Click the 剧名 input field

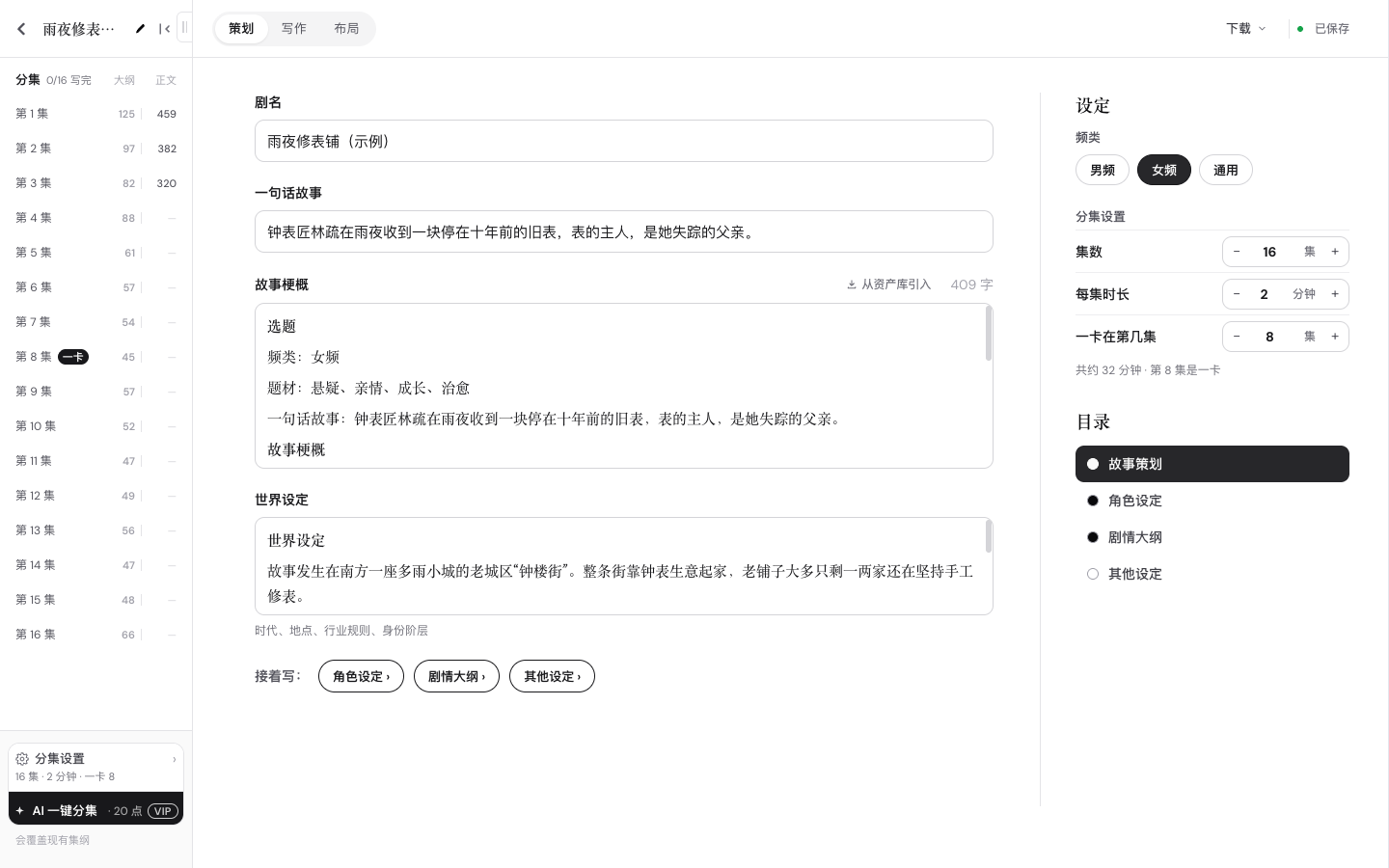point(624,141)
